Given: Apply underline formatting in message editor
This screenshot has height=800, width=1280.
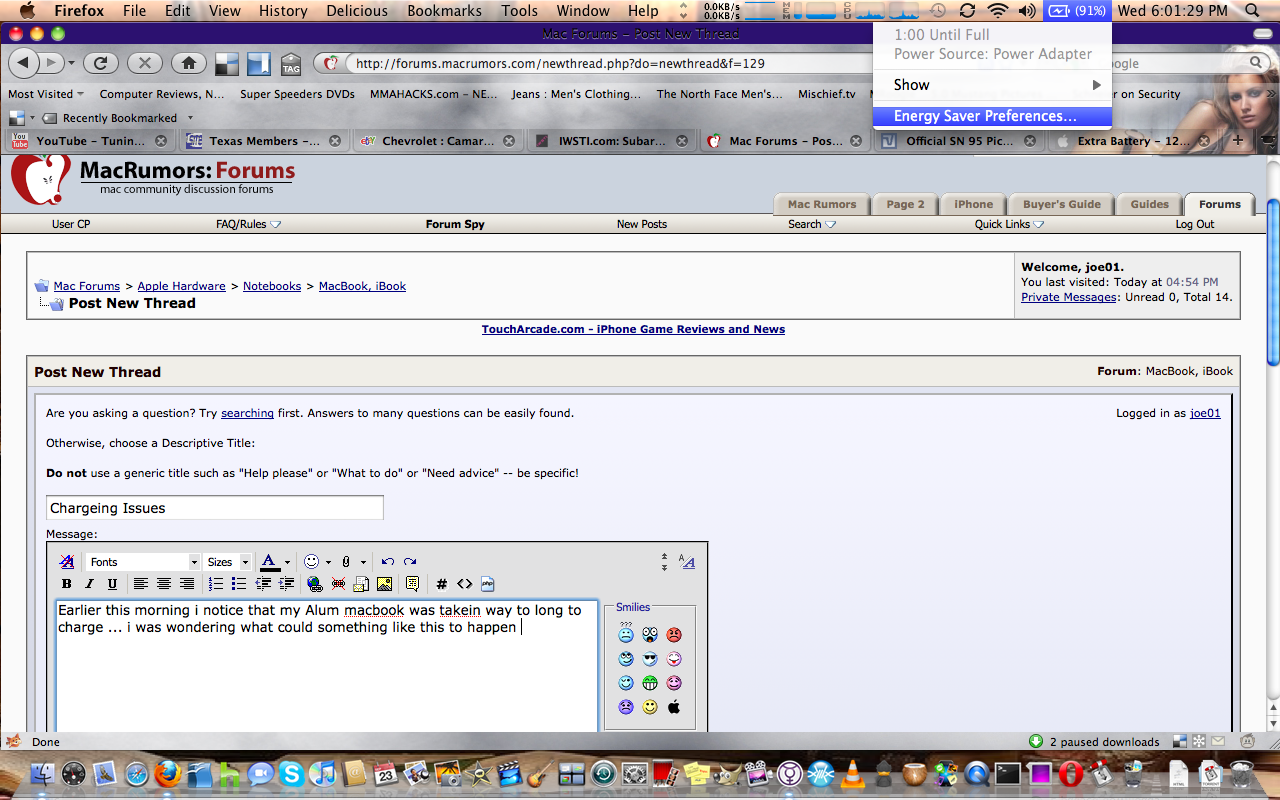Looking at the screenshot, I should [112, 584].
